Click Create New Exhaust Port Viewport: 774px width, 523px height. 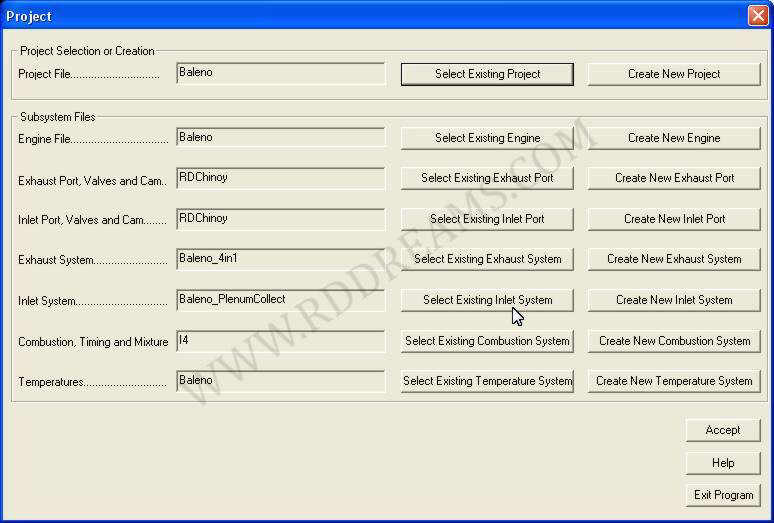[674, 178]
